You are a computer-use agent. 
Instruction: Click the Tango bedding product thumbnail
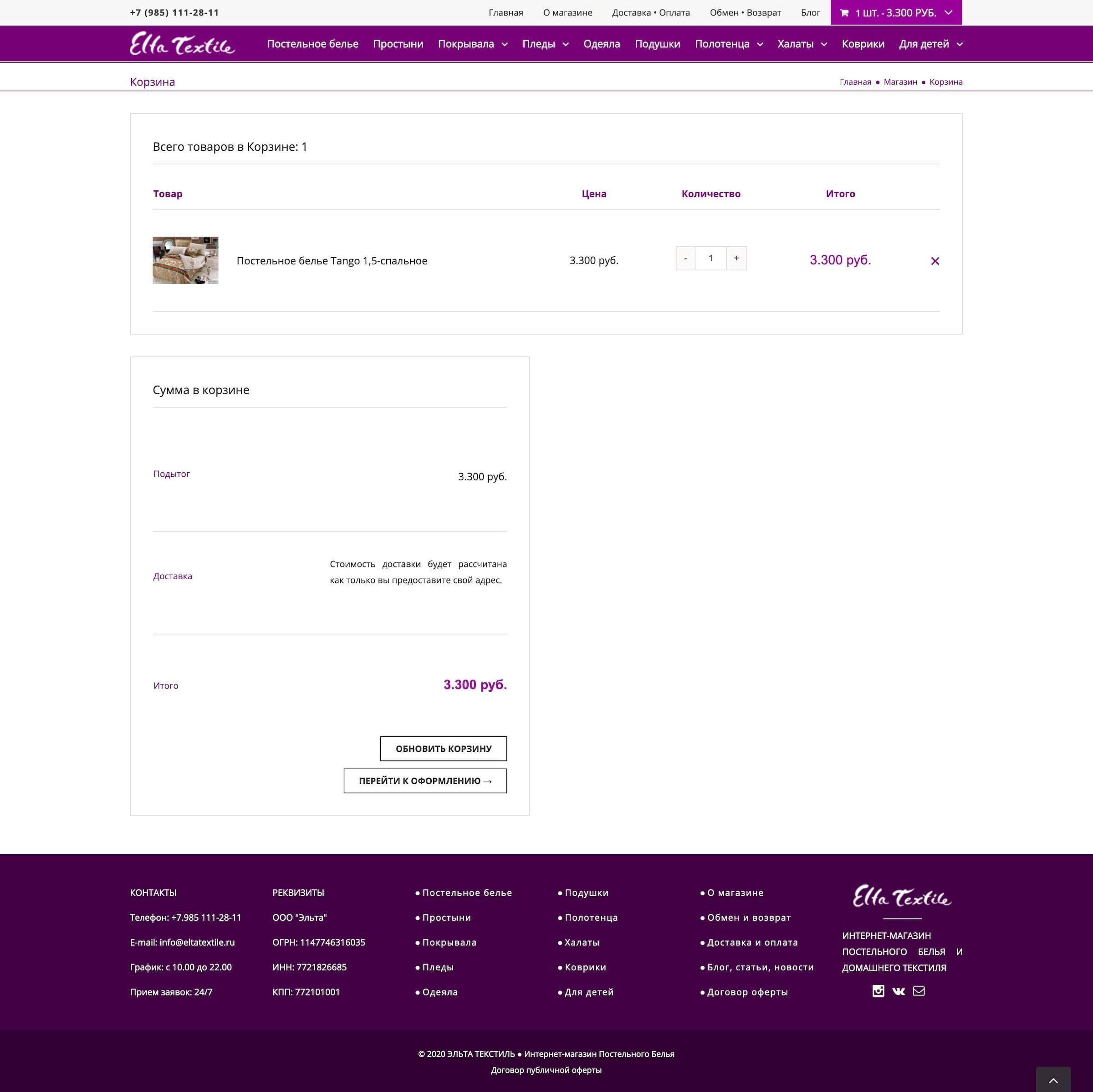[x=185, y=260]
